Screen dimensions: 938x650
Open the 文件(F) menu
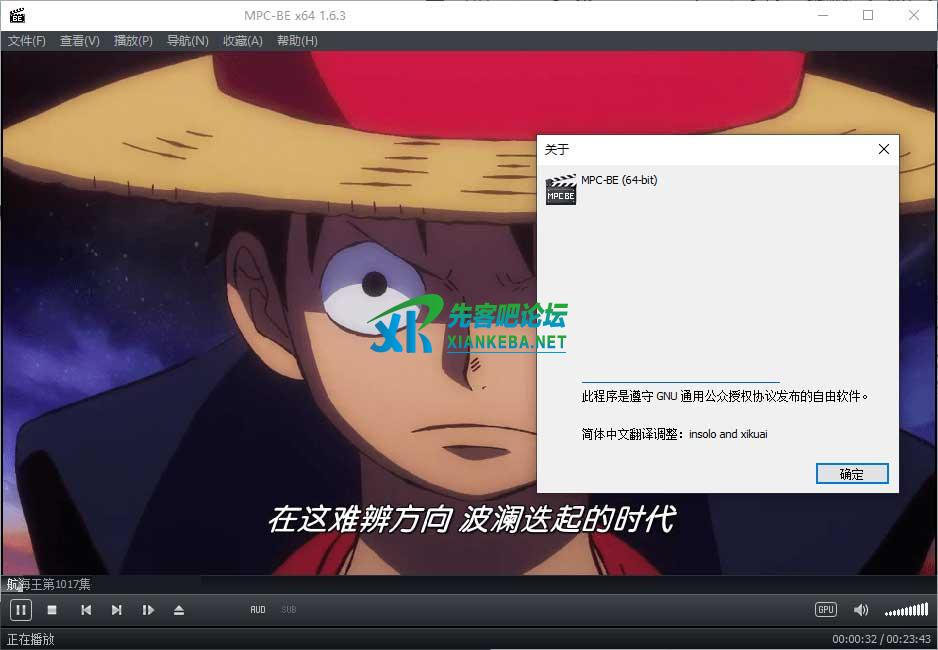tap(27, 41)
